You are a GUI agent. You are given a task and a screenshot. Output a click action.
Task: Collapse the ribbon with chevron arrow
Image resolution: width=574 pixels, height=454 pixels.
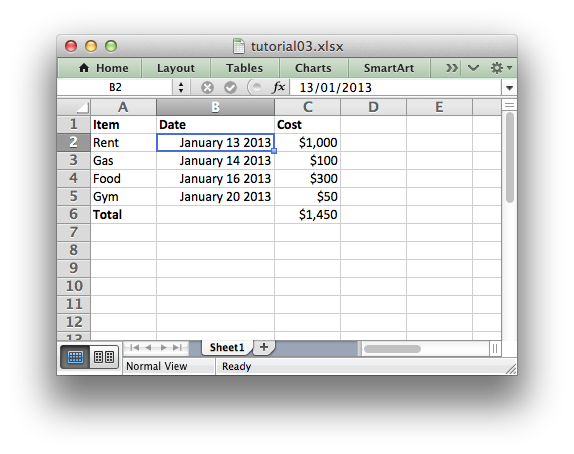473,68
